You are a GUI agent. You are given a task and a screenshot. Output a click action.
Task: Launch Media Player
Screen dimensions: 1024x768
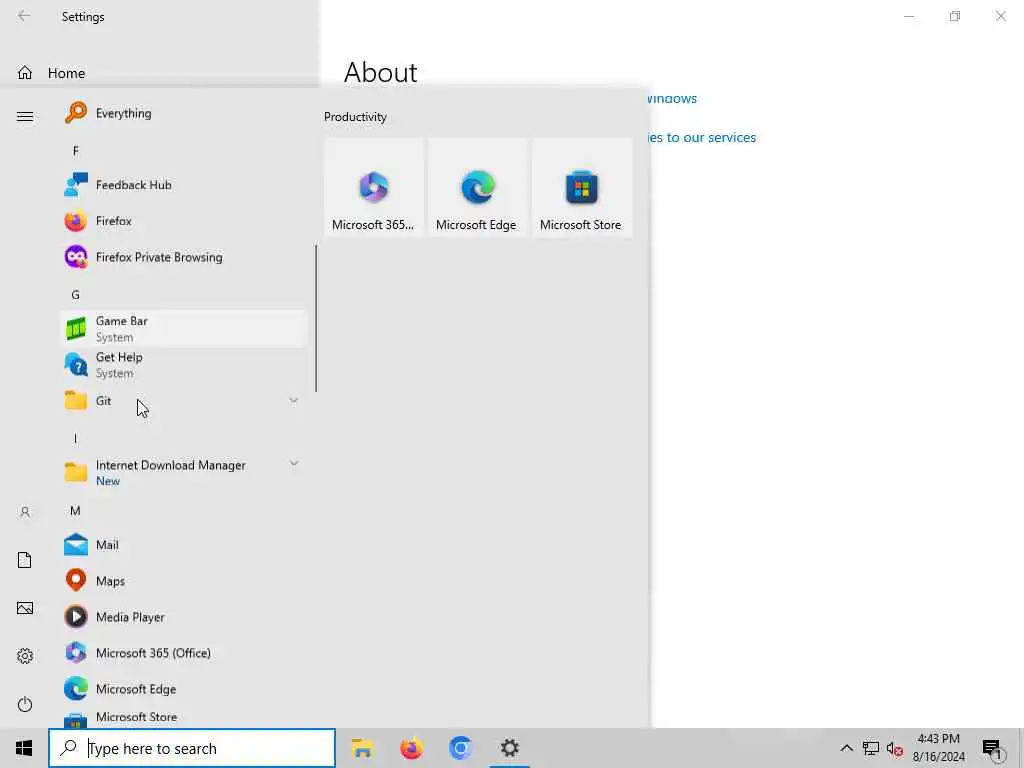tap(183, 616)
